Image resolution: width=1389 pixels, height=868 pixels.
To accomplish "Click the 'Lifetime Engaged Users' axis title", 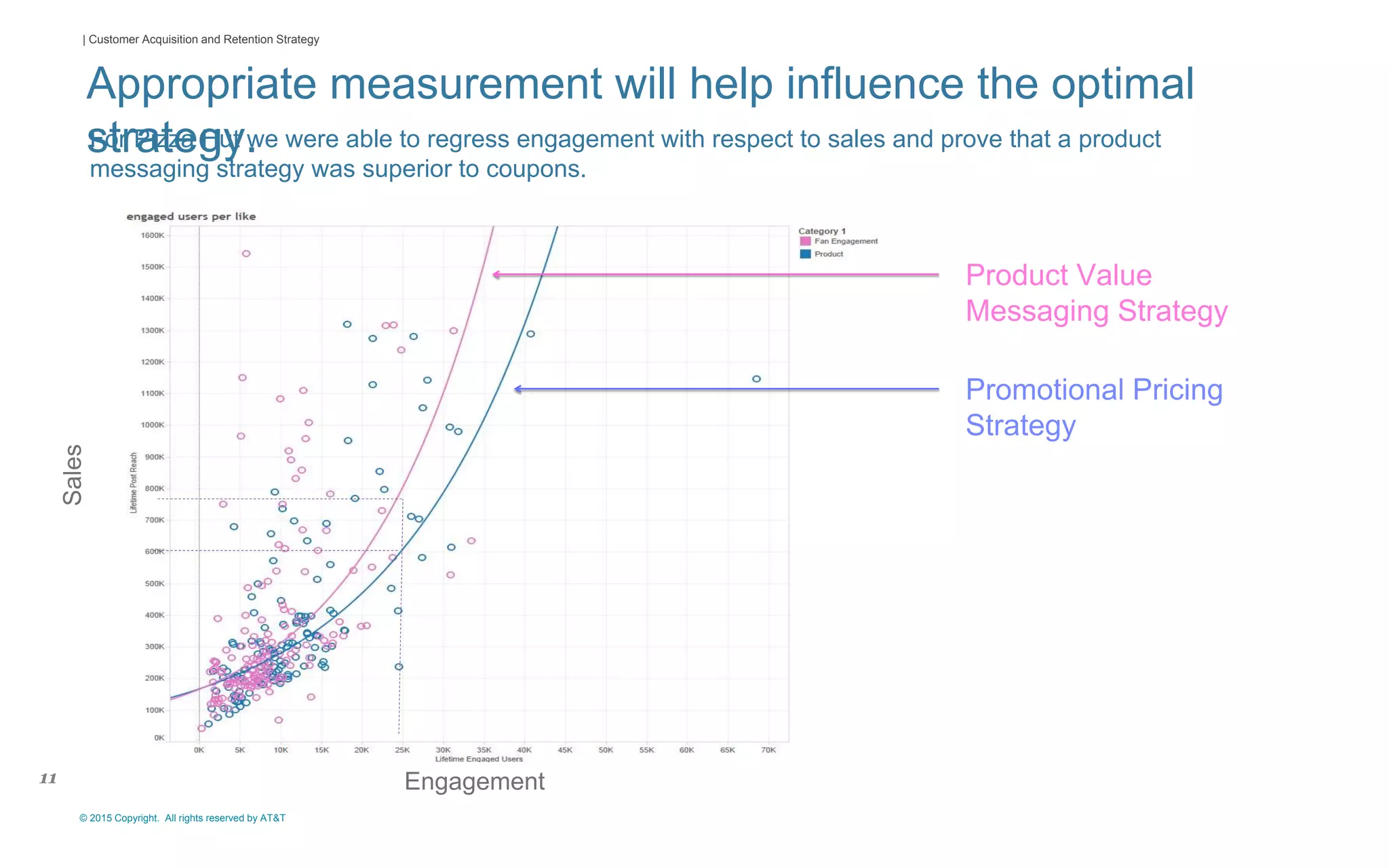I will 479,759.
